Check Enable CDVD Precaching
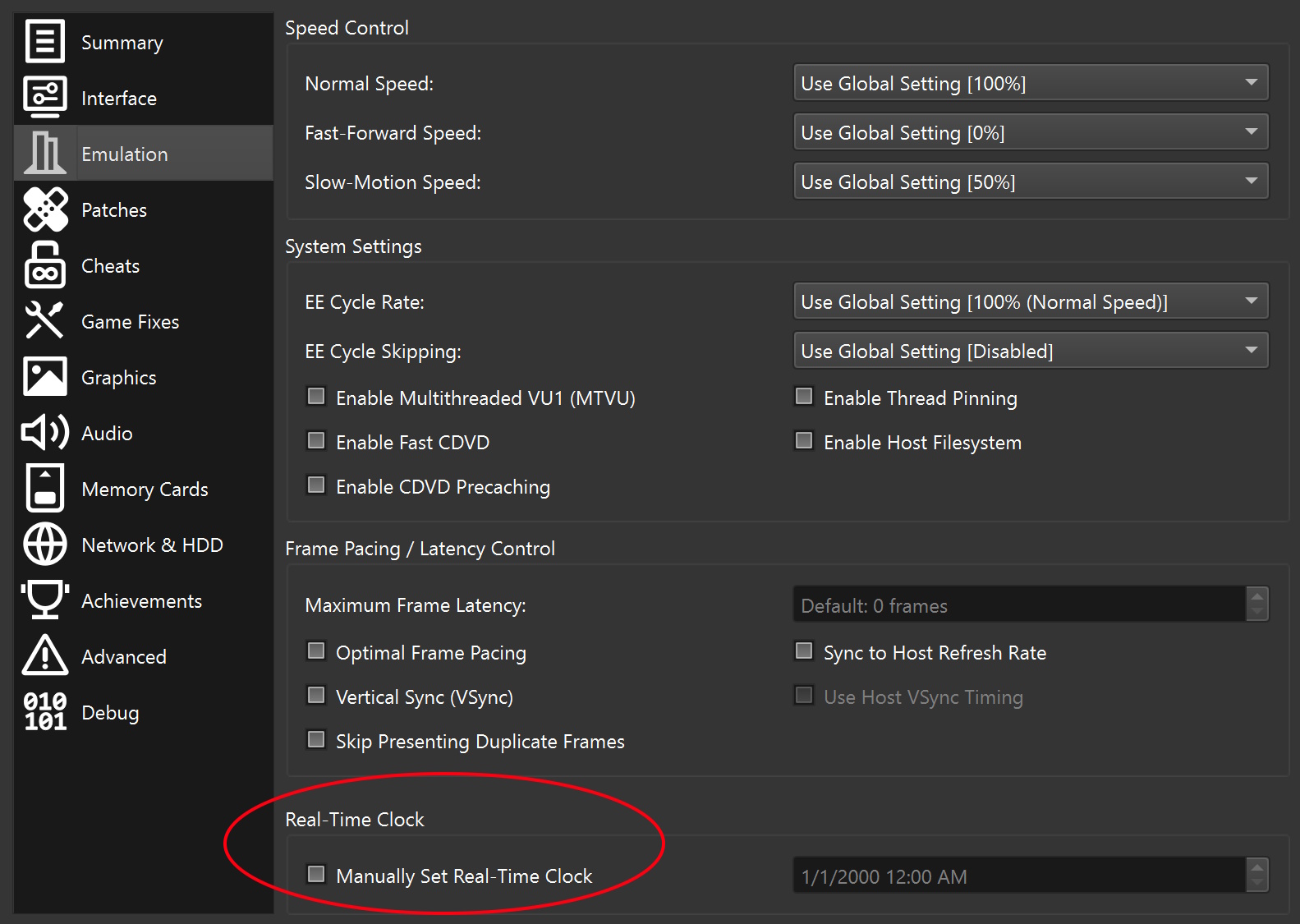The width and height of the screenshot is (1300, 924). tap(316, 485)
